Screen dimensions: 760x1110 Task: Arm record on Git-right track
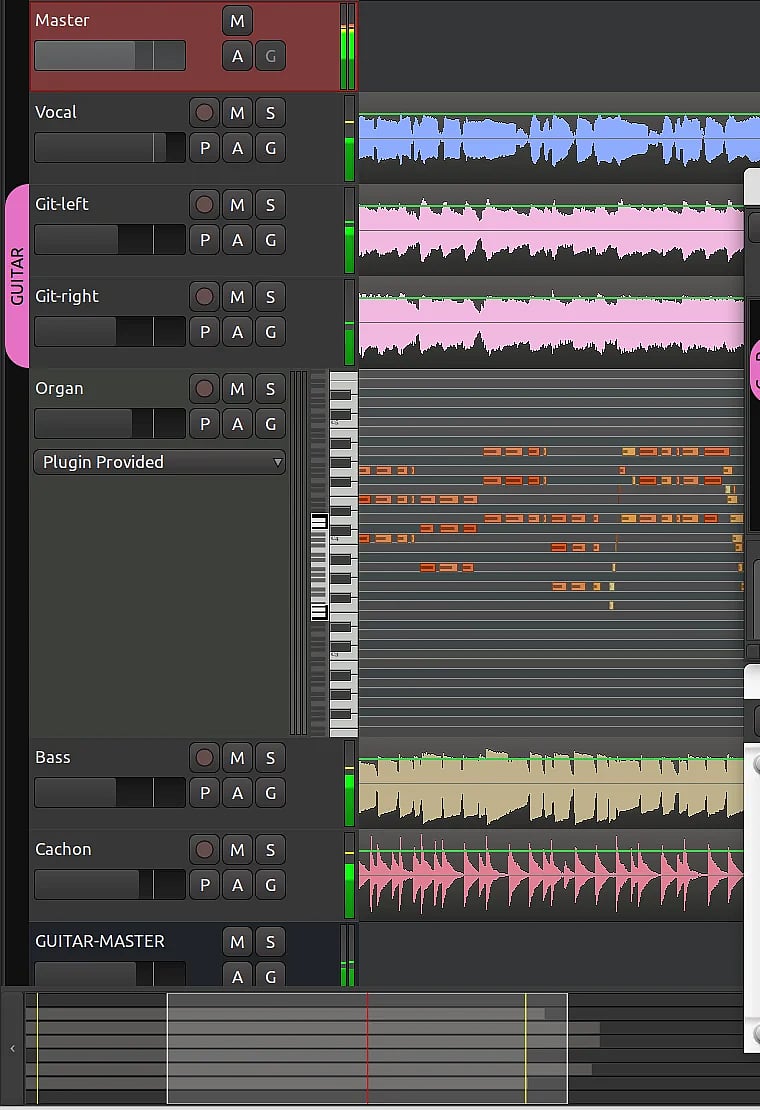(204, 297)
